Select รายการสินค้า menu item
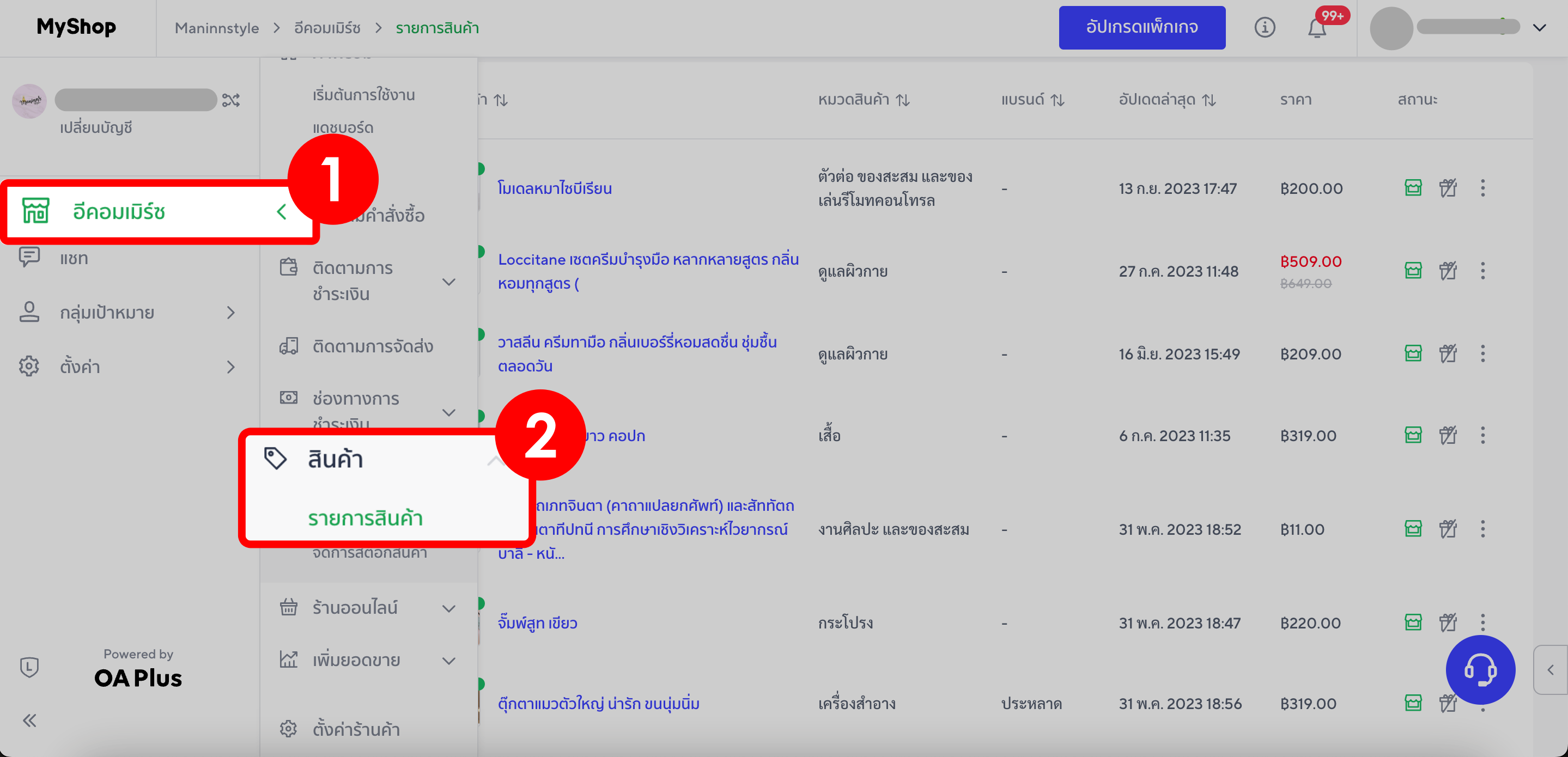The width and height of the screenshot is (1568, 757). coord(365,518)
